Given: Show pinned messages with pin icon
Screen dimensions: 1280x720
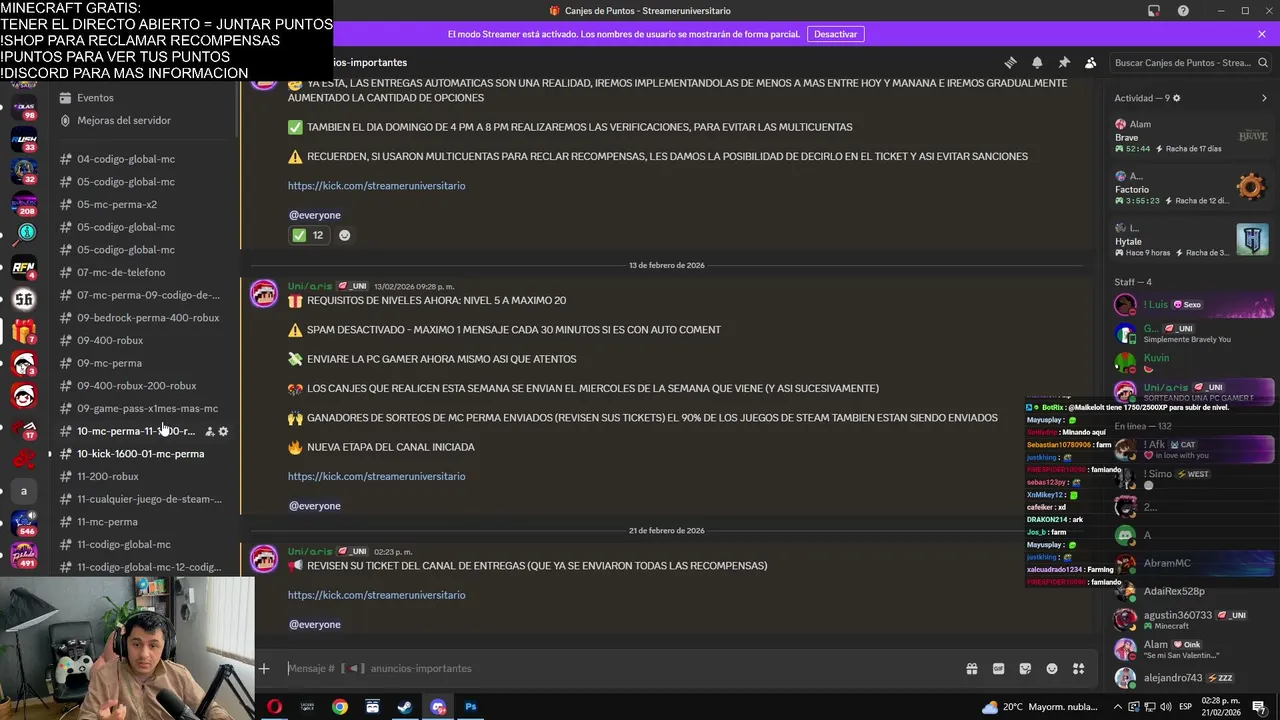Looking at the screenshot, I should click(1064, 62).
